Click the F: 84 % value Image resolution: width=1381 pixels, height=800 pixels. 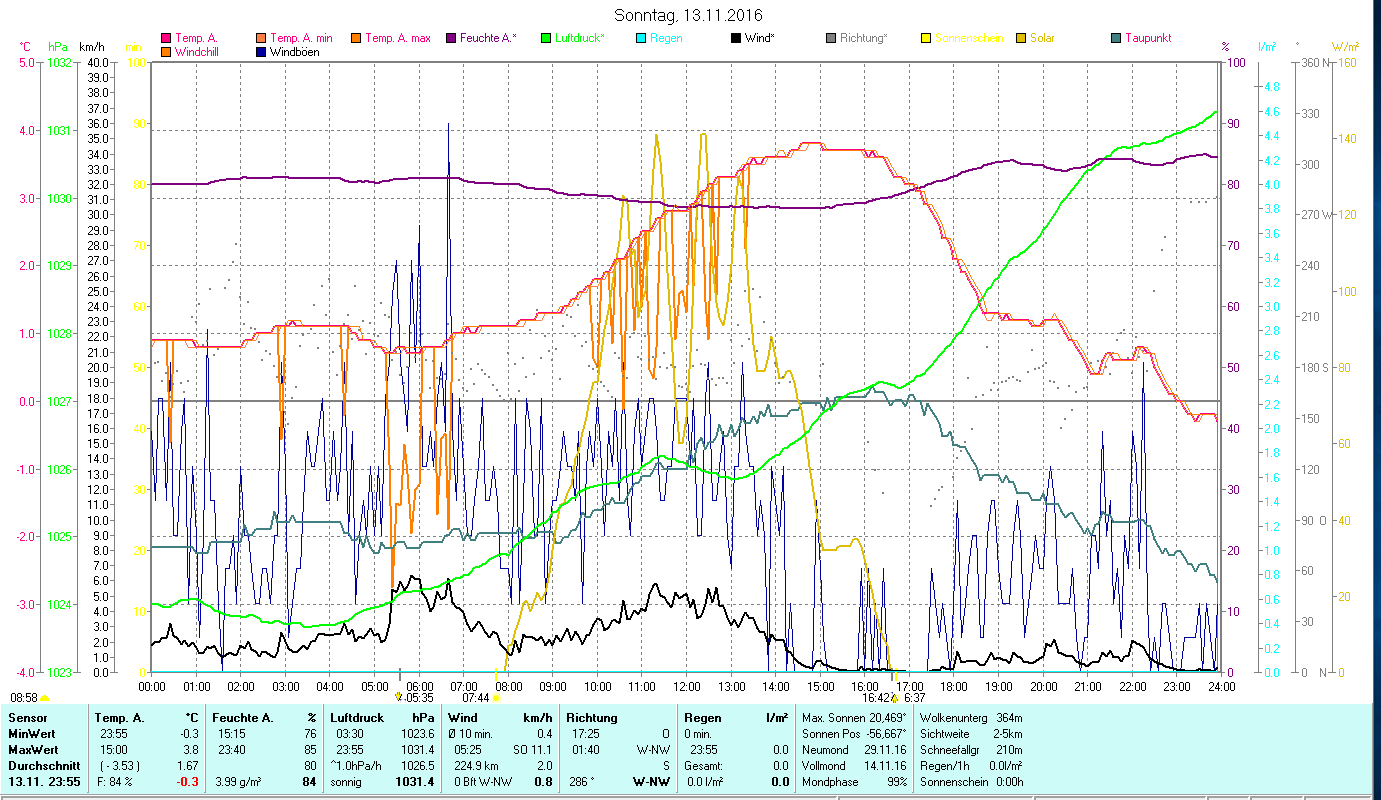tap(113, 782)
